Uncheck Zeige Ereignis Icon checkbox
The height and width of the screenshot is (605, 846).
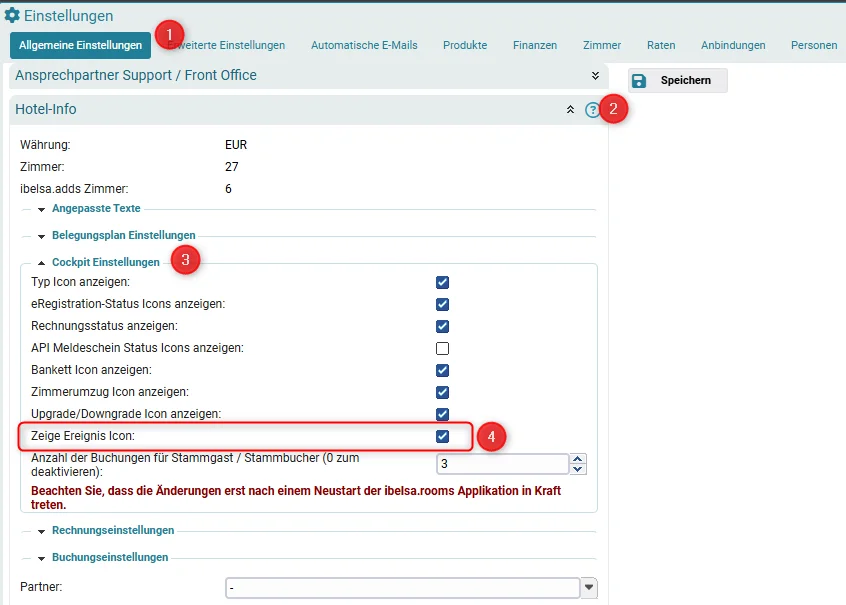click(x=442, y=436)
